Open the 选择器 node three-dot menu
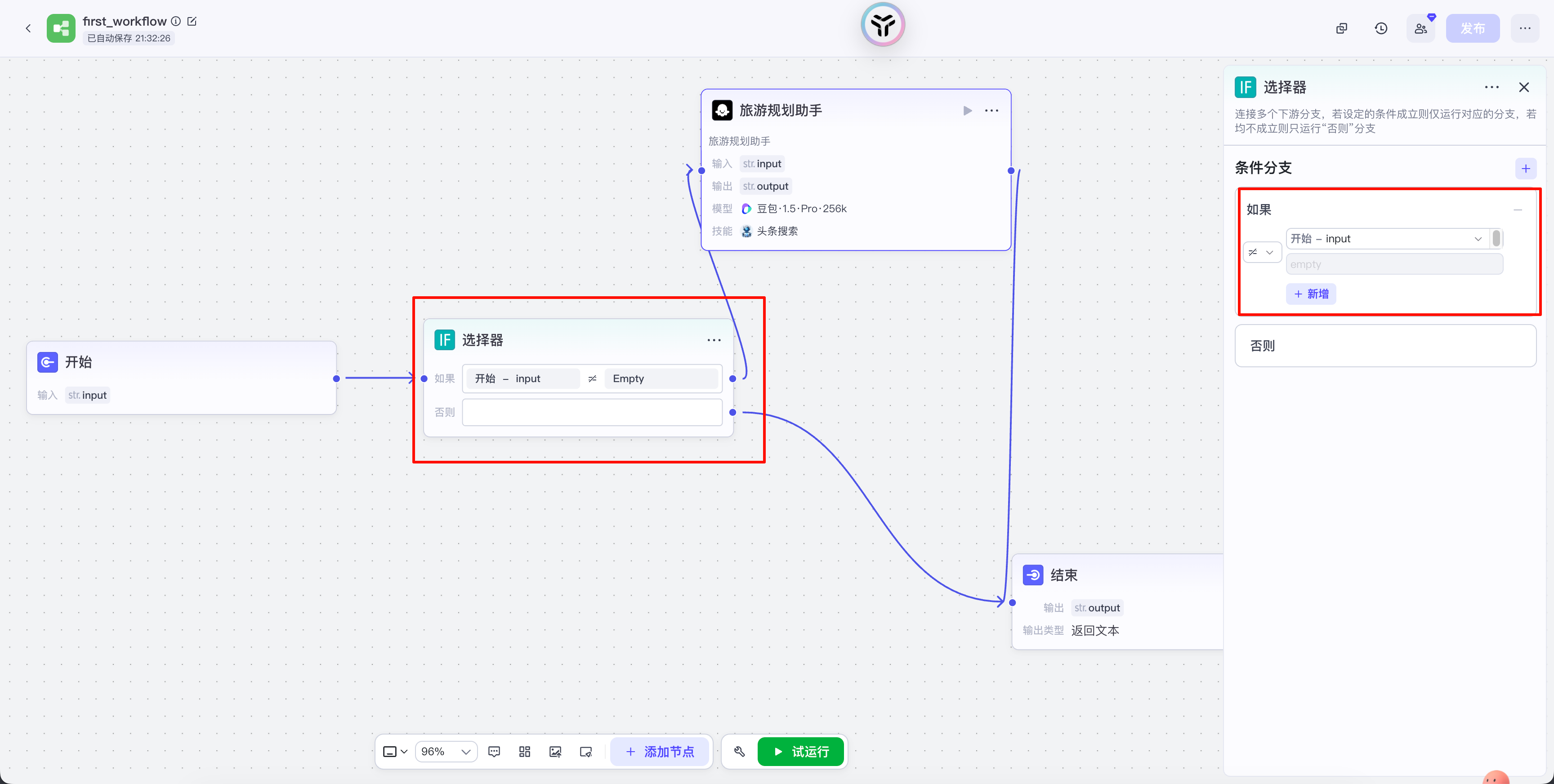The width and height of the screenshot is (1554, 784). [714, 340]
